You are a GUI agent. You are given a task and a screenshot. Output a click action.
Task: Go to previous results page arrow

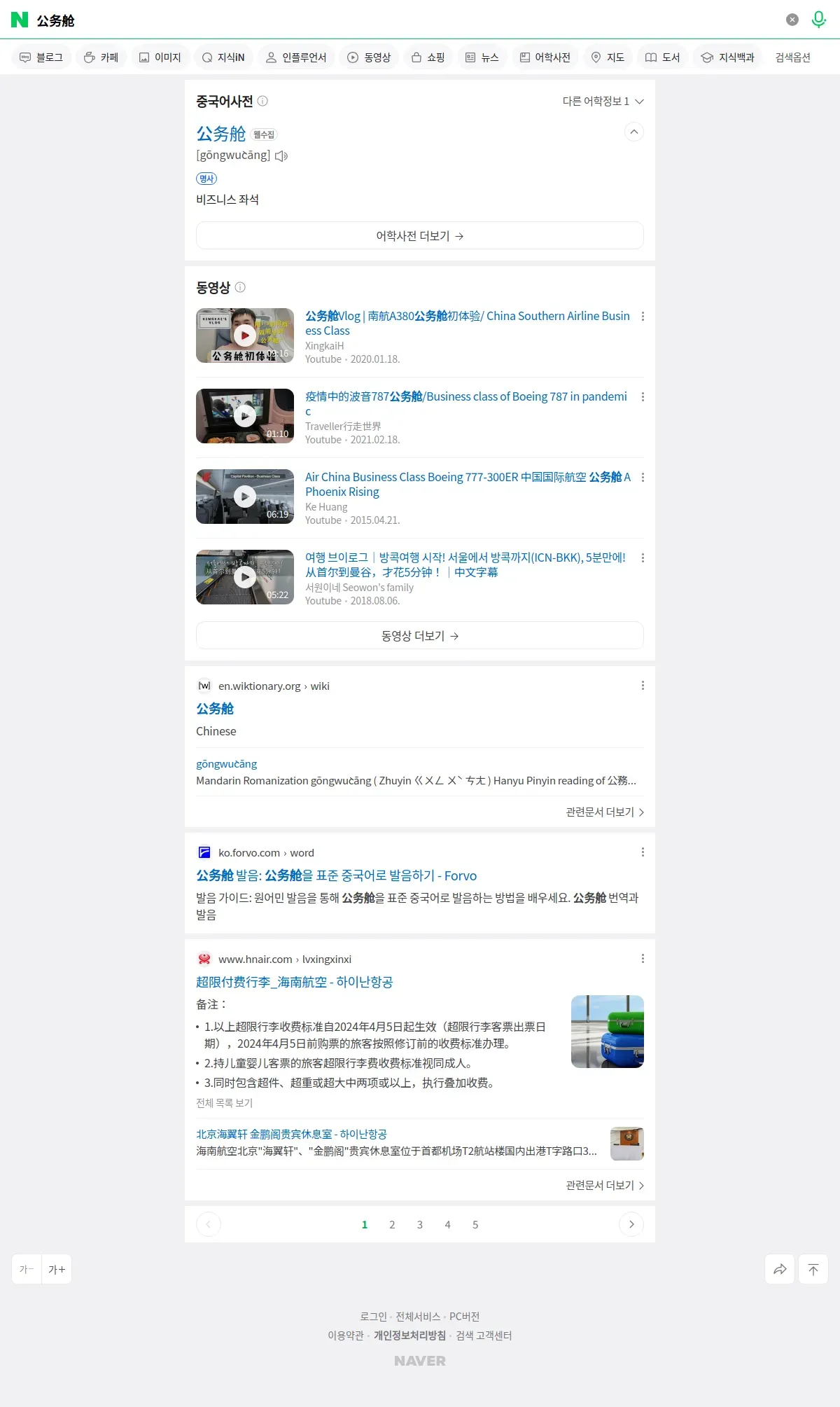coord(209,1224)
